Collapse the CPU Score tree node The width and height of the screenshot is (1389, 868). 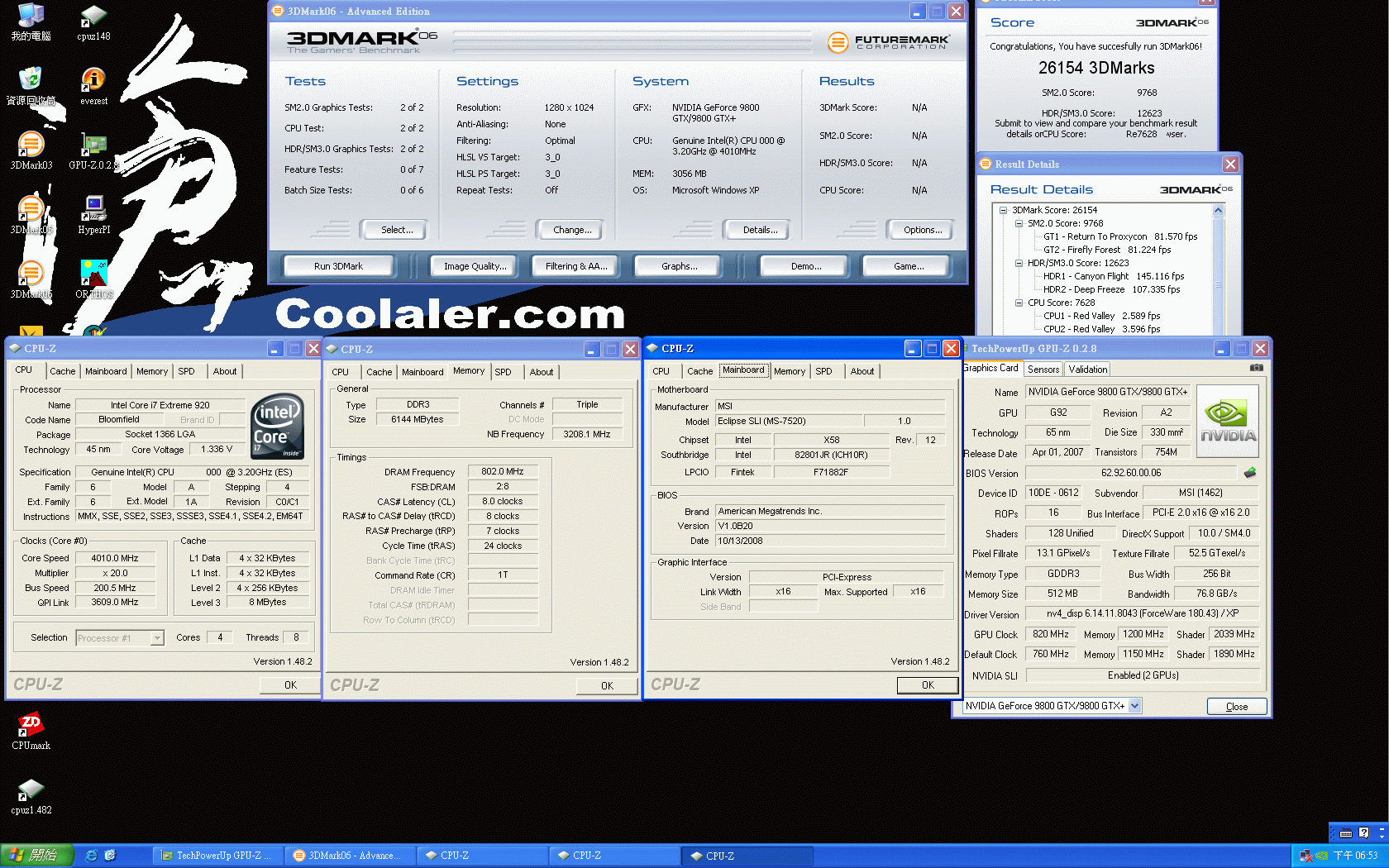click(x=1019, y=303)
